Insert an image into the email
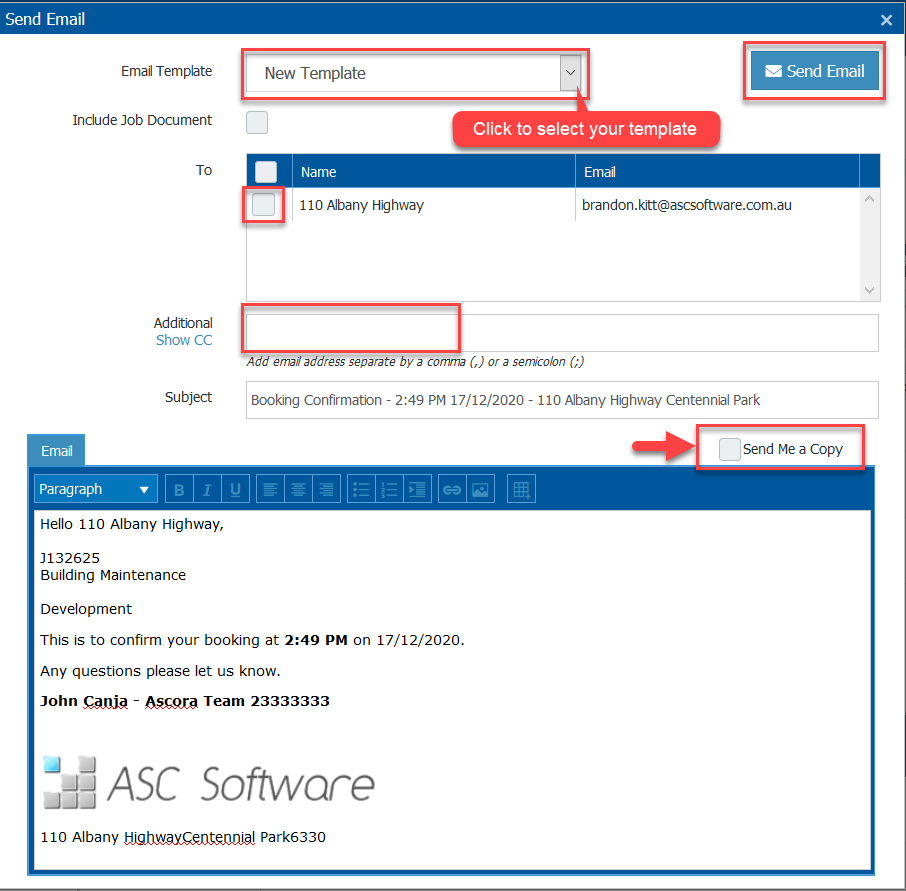The image size is (906, 891). 481,490
